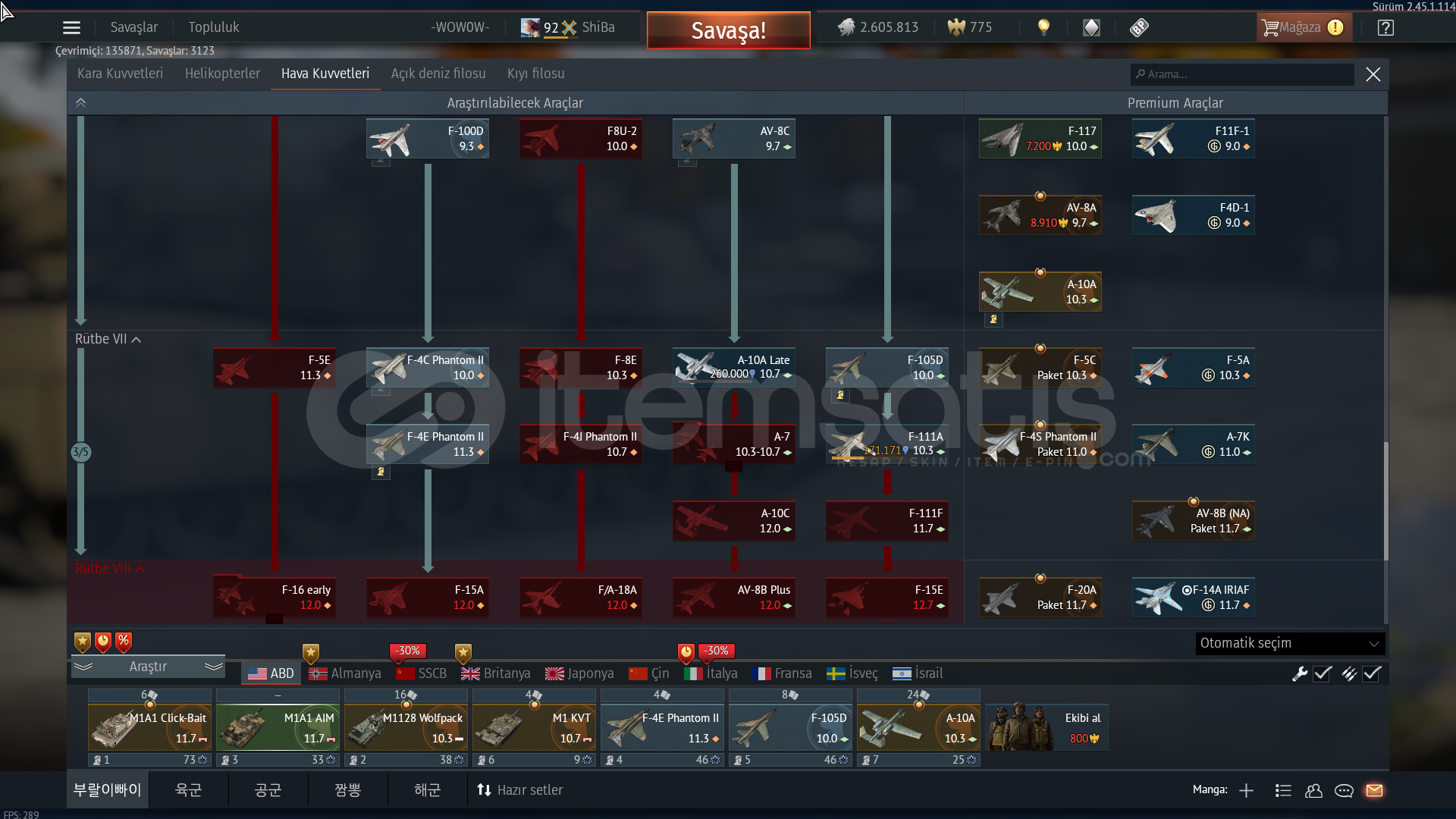This screenshot has height=819, width=1456.
Task: Click the star badge above Britanya
Action: tap(463, 652)
